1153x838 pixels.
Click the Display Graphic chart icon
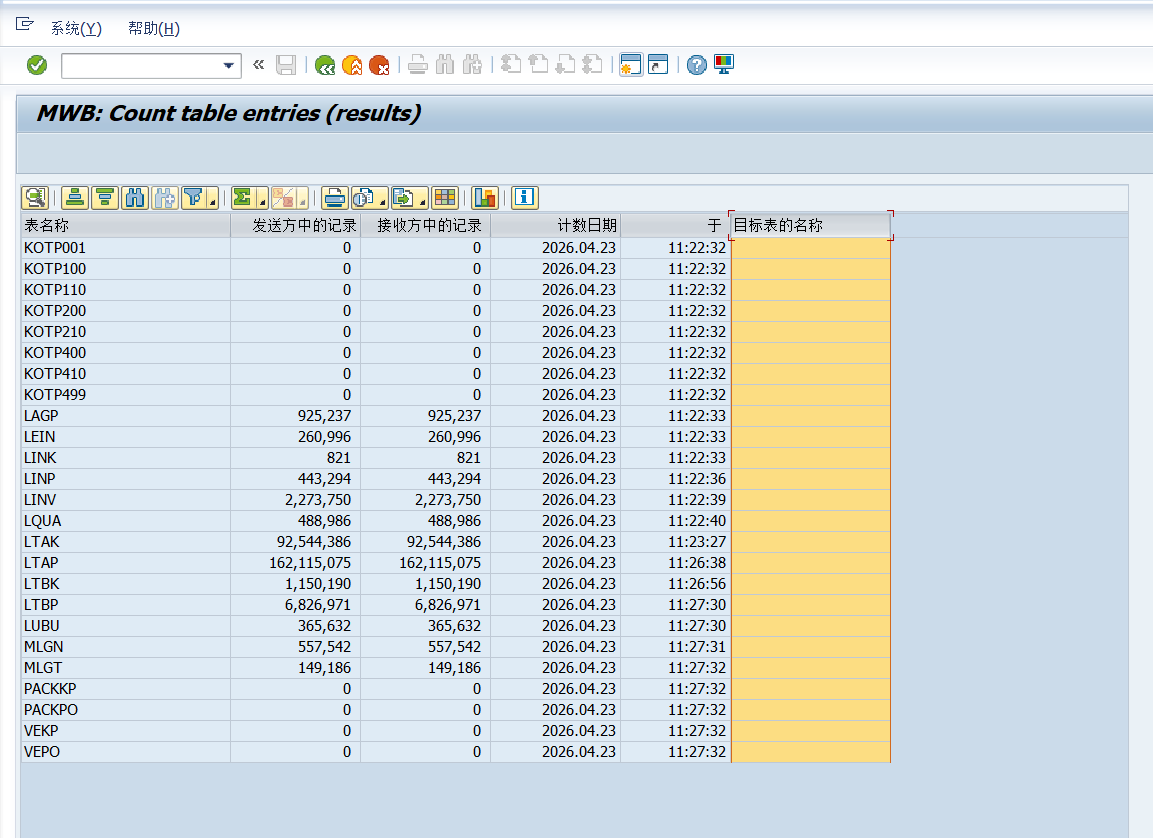pos(485,198)
